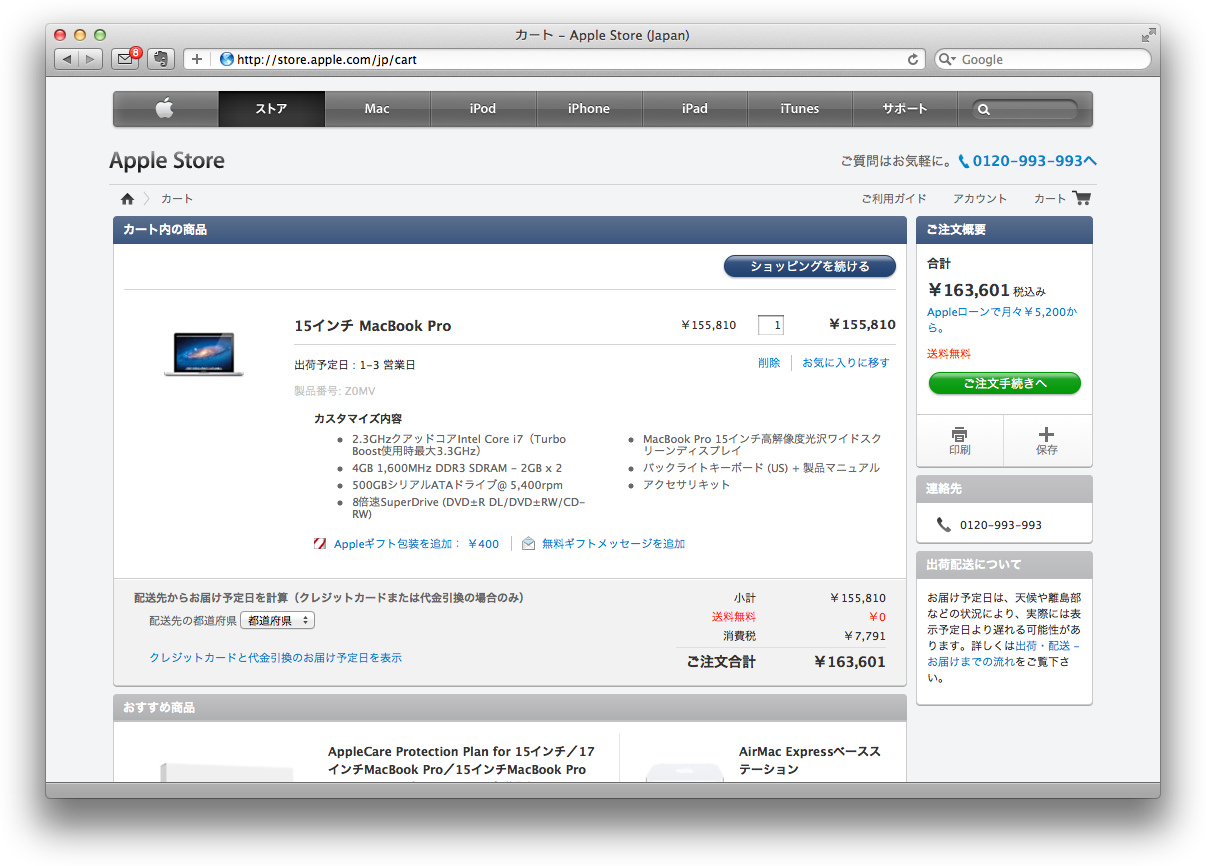Move the item with お気に入りに移す
Image resolution: width=1206 pixels, height=866 pixels.
click(x=846, y=363)
